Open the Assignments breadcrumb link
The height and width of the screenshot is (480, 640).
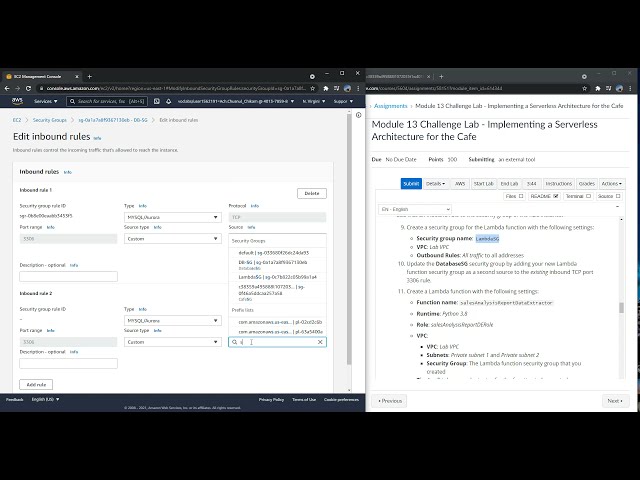[x=391, y=106]
